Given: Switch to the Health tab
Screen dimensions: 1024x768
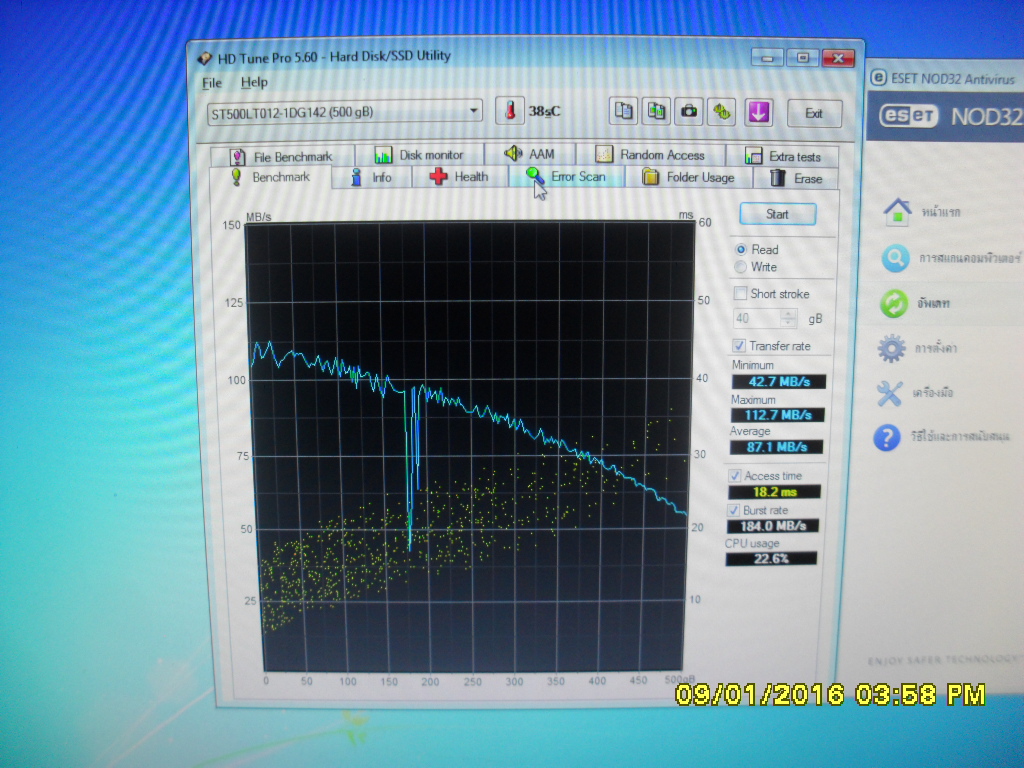Looking at the screenshot, I should click(460, 176).
